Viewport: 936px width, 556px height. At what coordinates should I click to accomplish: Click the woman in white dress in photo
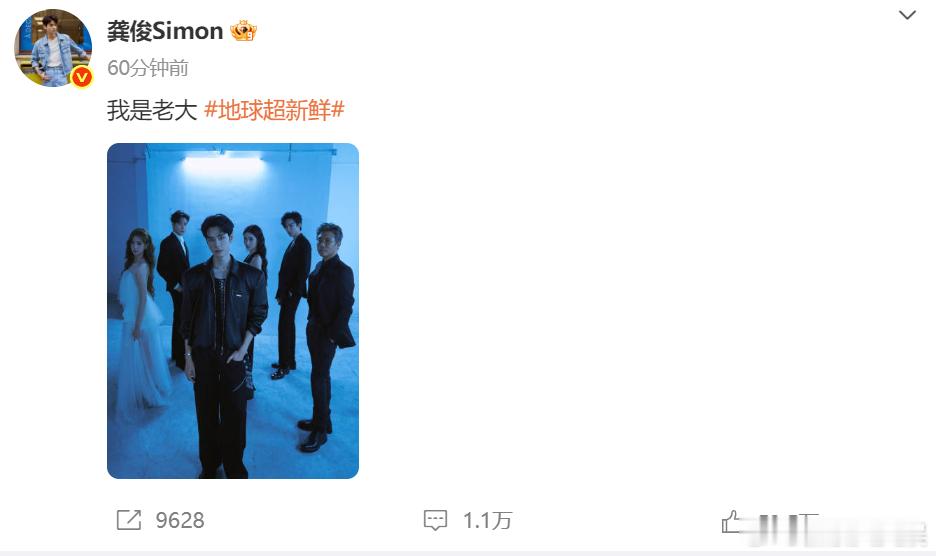(140, 322)
